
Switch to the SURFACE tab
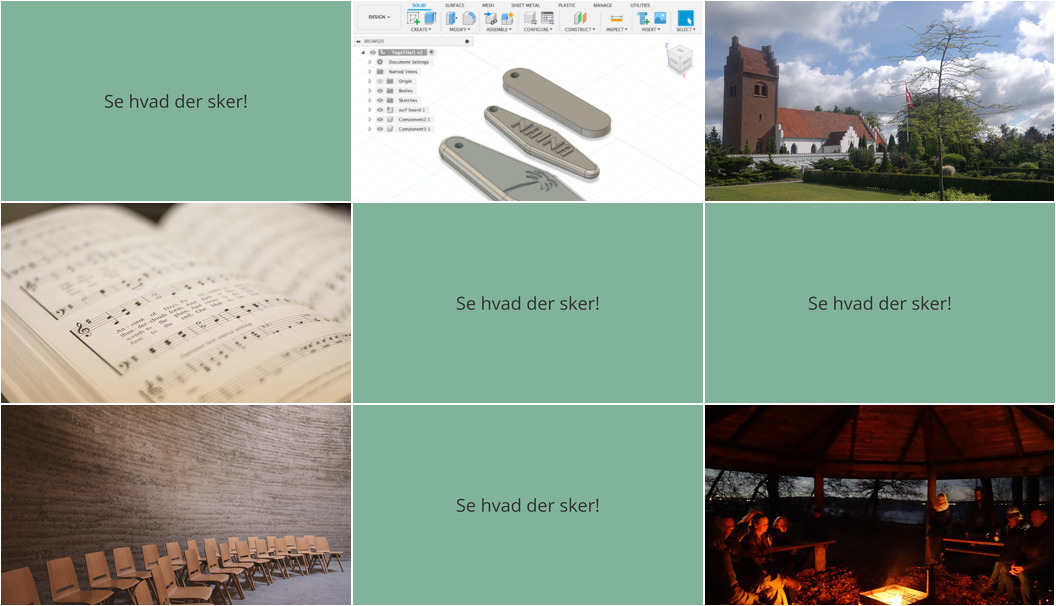tap(455, 5)
